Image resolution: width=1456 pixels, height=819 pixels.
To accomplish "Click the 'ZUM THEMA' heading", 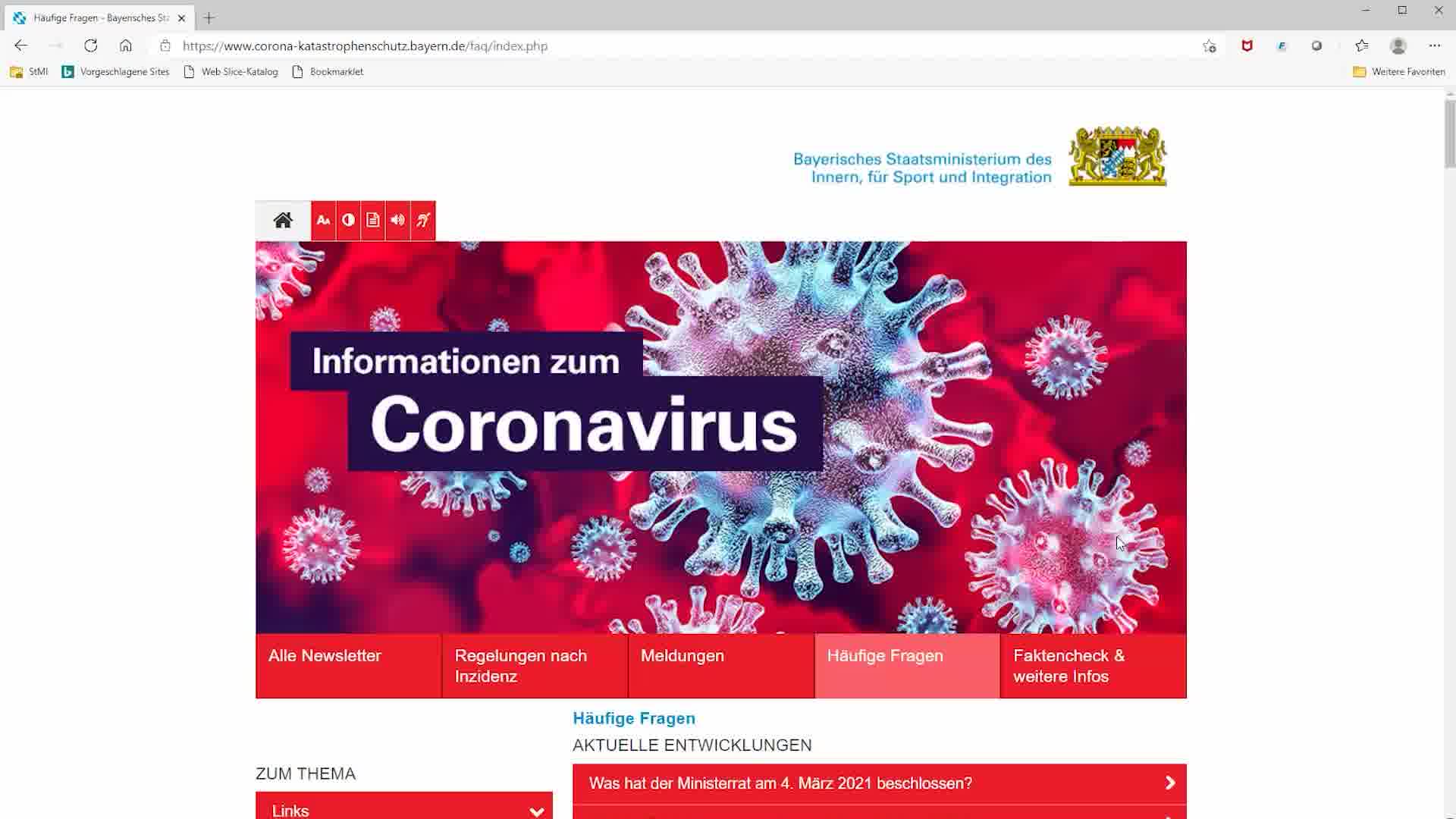I will (306, 773).
